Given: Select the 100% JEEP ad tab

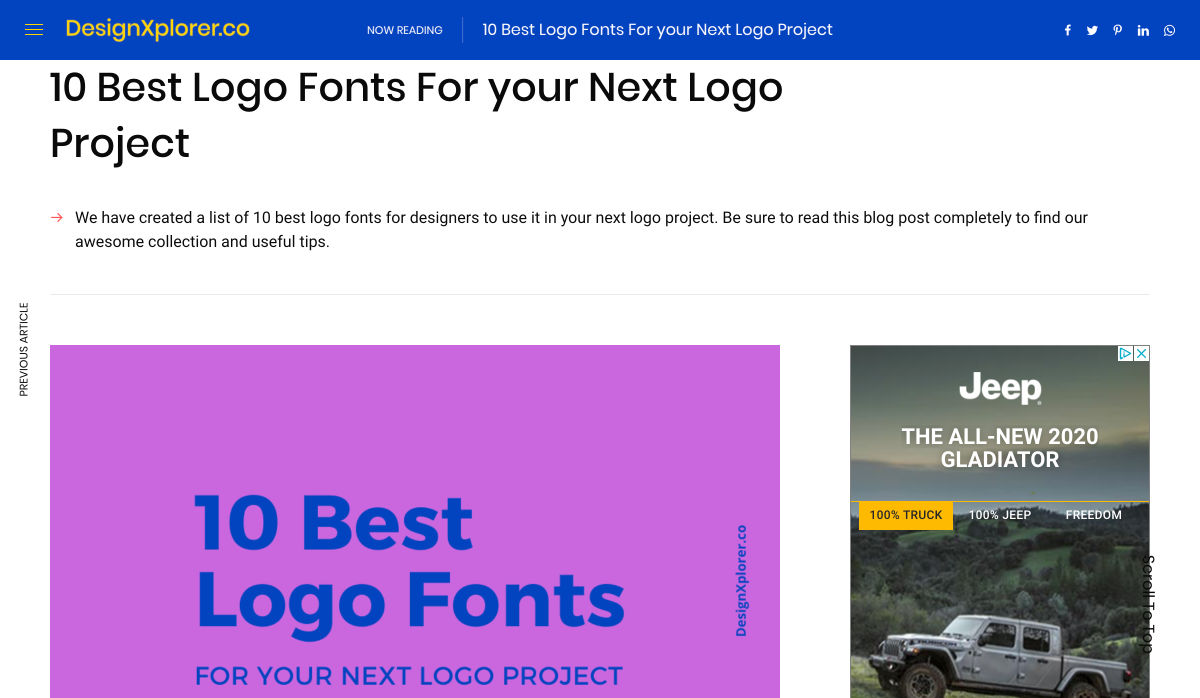Looking at the screenshot, I should click(x=1000, y=515).
